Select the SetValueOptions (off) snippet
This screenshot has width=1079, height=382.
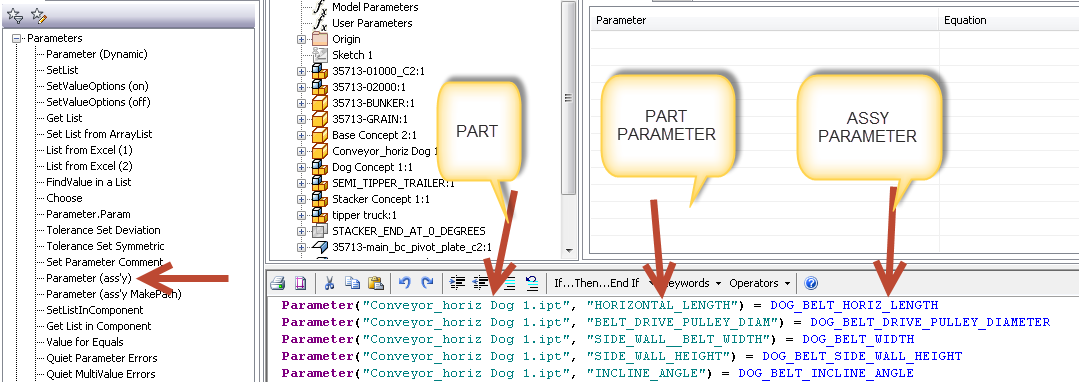[98, 102]
